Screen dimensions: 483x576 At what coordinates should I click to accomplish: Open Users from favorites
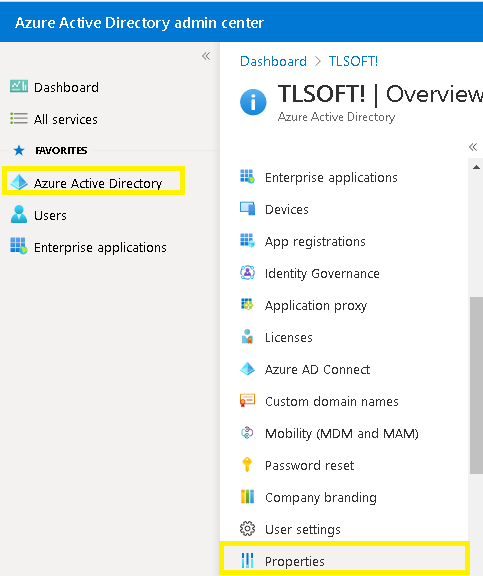[50, 215]
